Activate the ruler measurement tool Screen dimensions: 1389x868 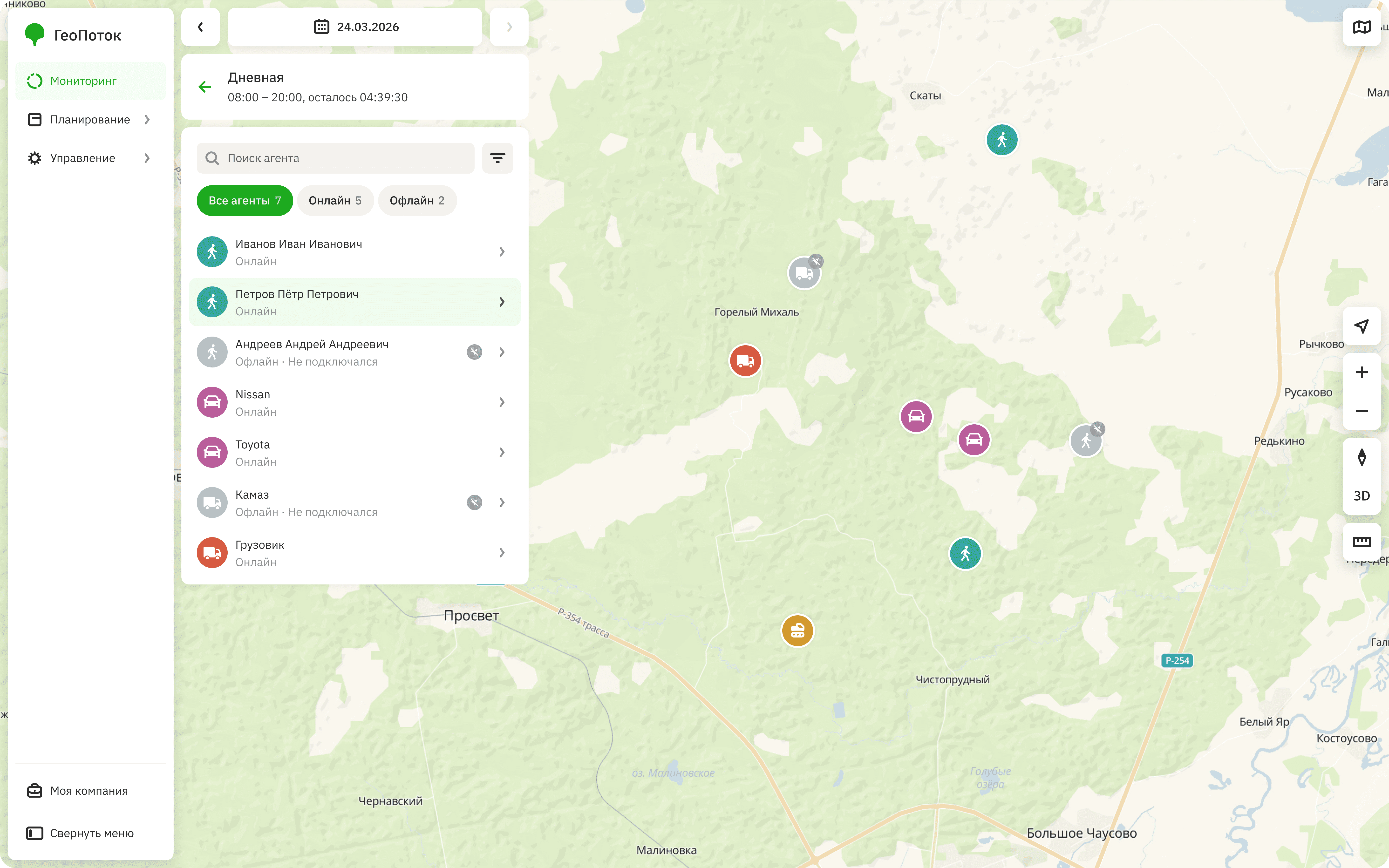(1362, 542)
